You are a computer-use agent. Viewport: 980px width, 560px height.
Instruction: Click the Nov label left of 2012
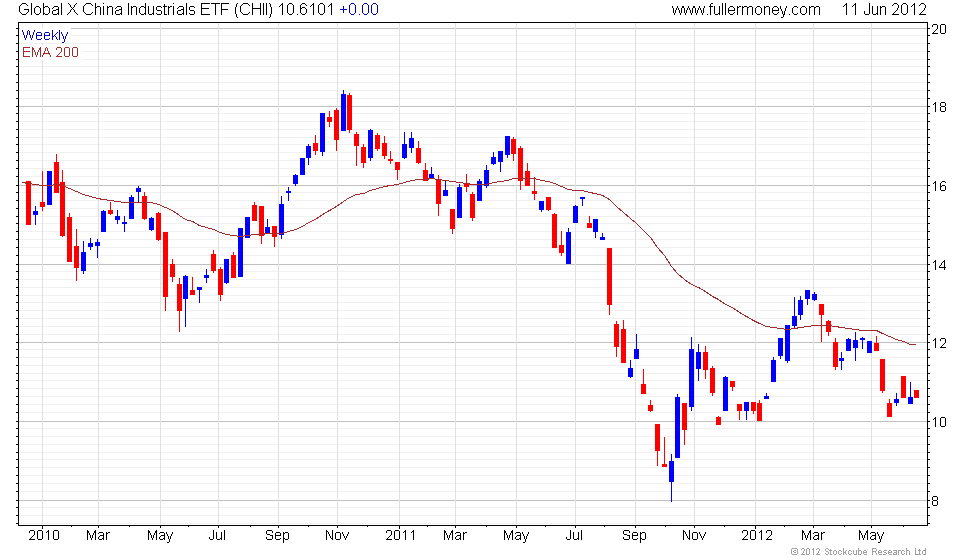click(694, 536)
